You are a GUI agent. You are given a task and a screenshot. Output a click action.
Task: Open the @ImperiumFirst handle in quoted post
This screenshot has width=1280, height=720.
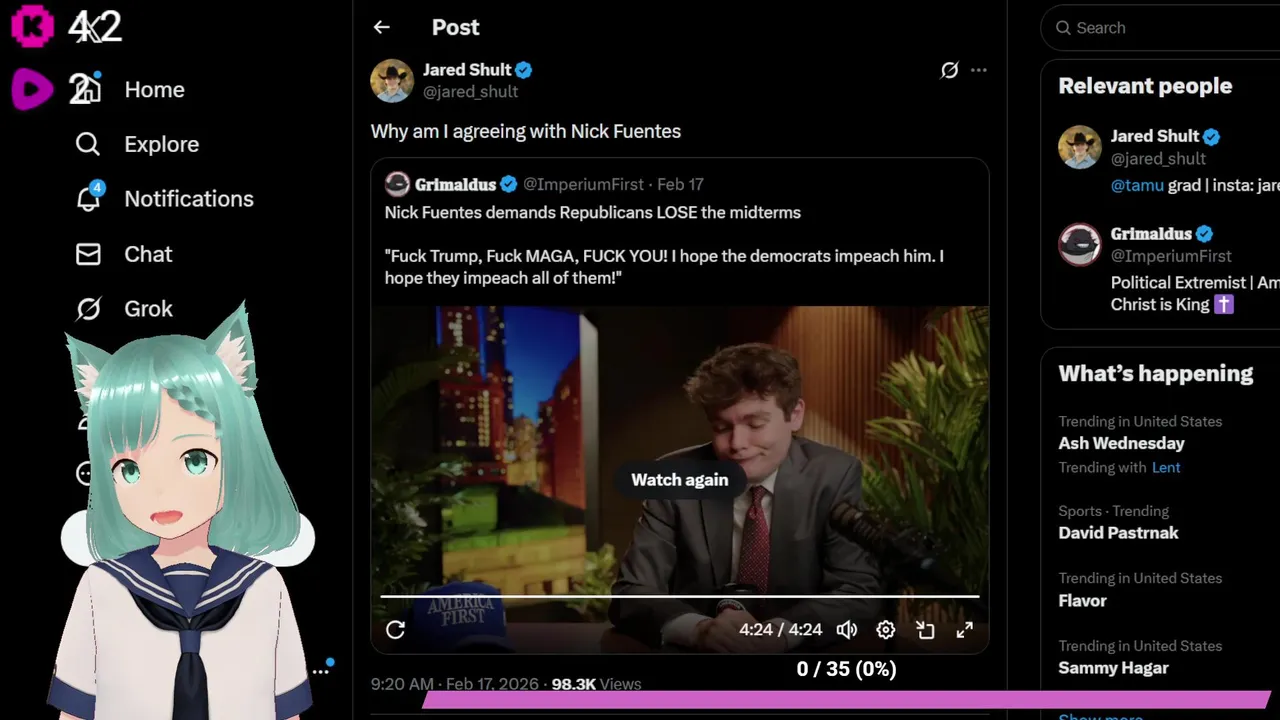click(x=584, y=184)
